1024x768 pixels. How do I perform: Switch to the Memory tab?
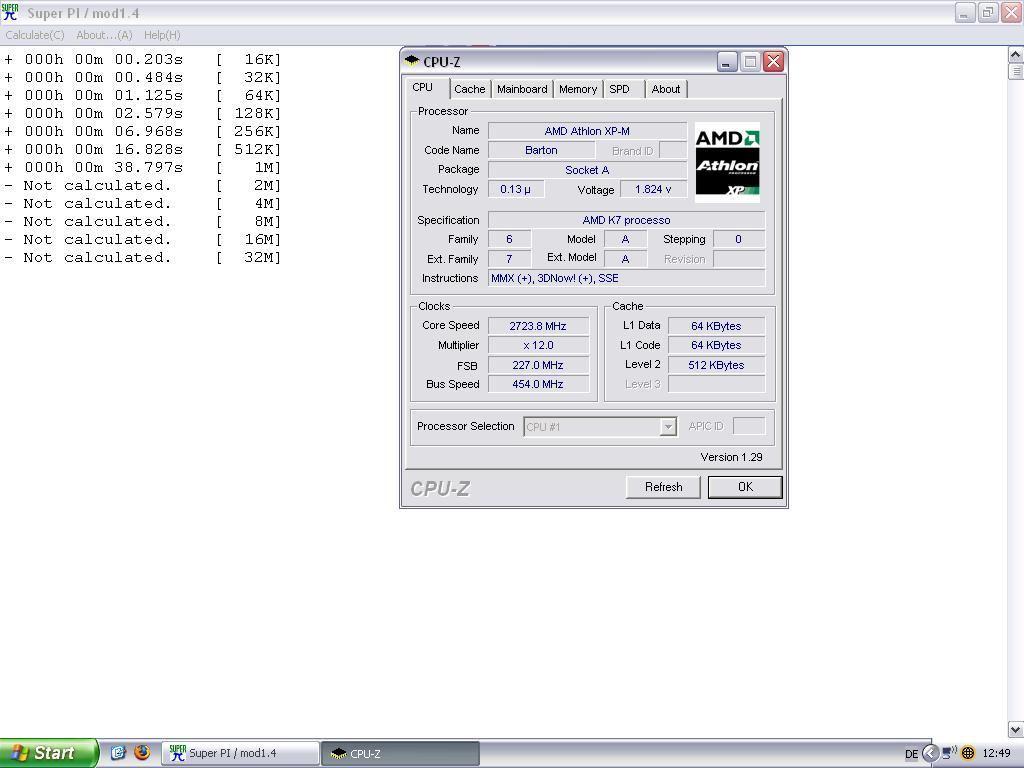point(578,89)
